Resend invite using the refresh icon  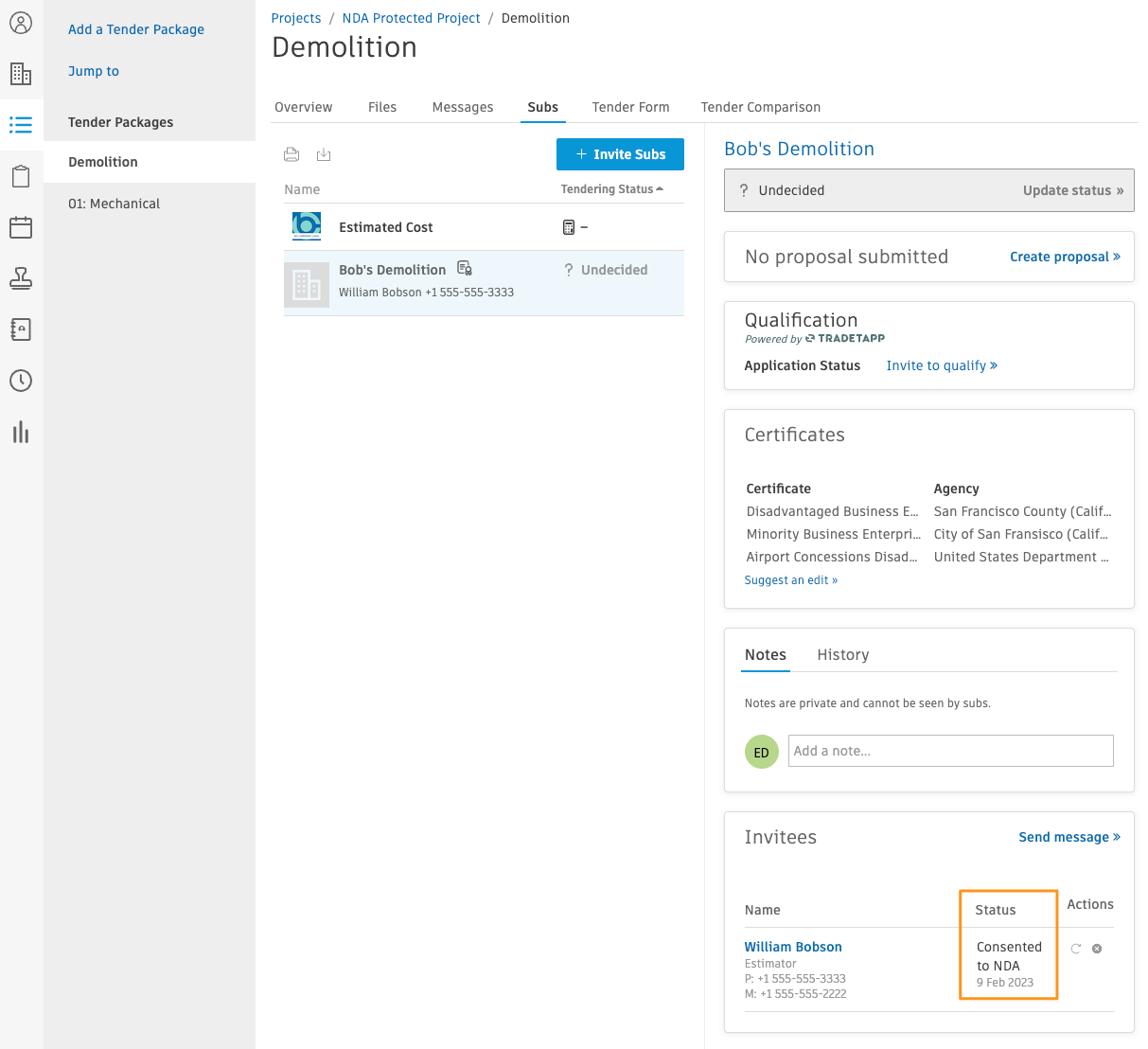click(1076, 949)
